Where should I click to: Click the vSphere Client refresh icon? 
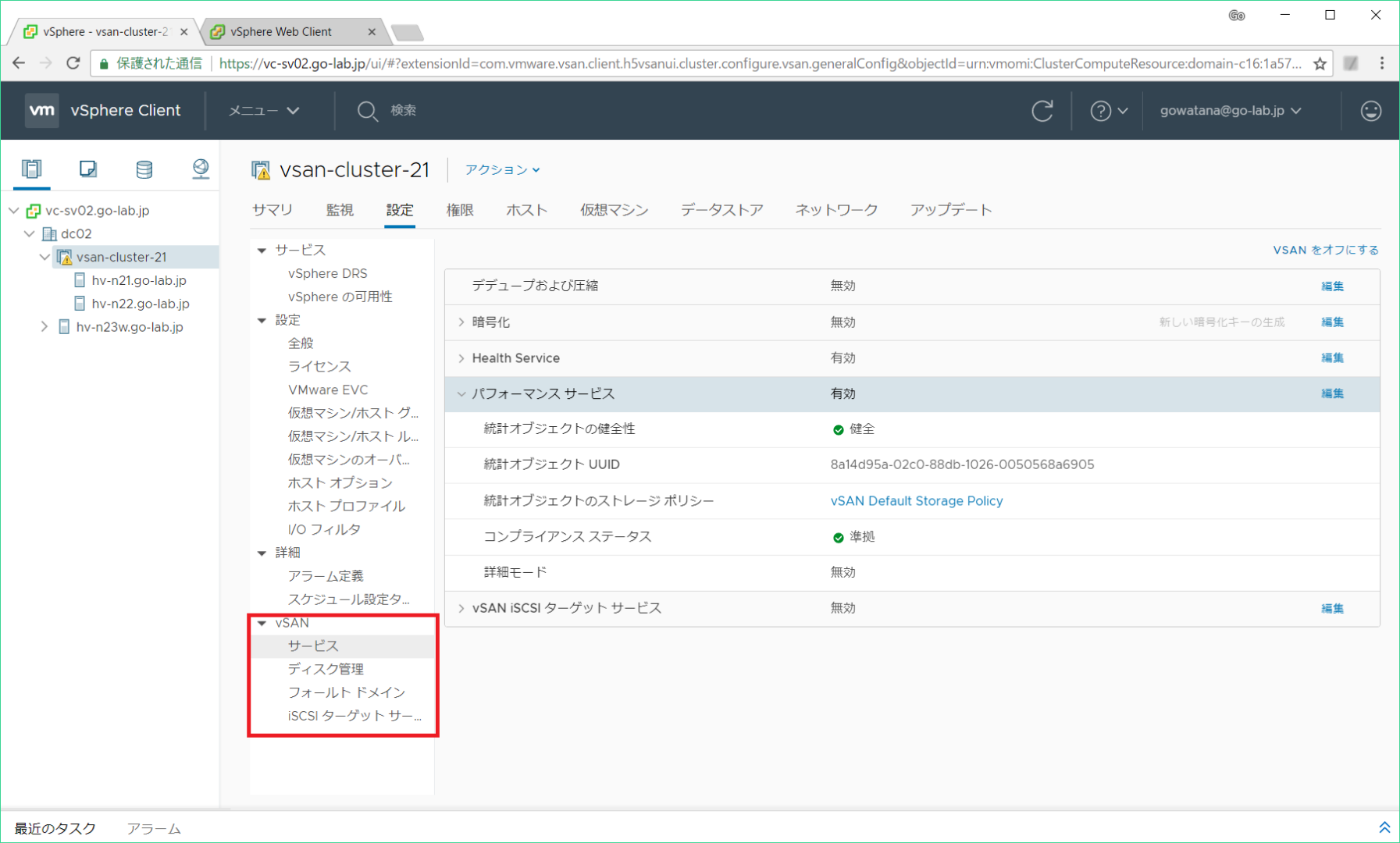coord(1042,111)
